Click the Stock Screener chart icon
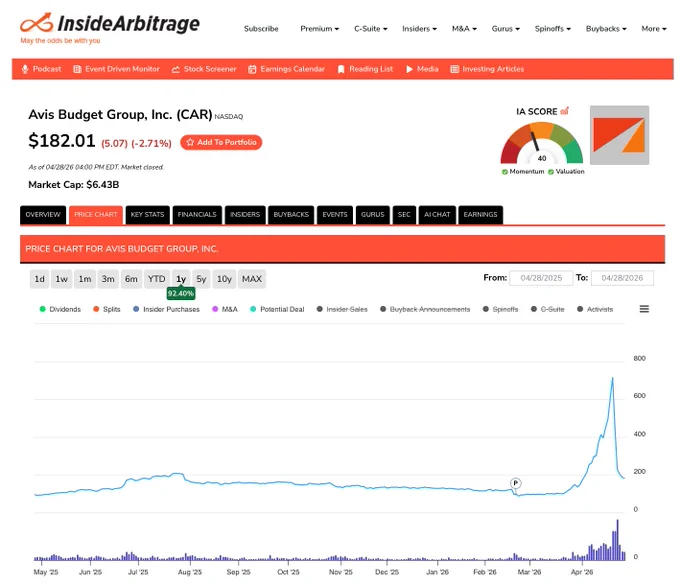 coord(176,69)
